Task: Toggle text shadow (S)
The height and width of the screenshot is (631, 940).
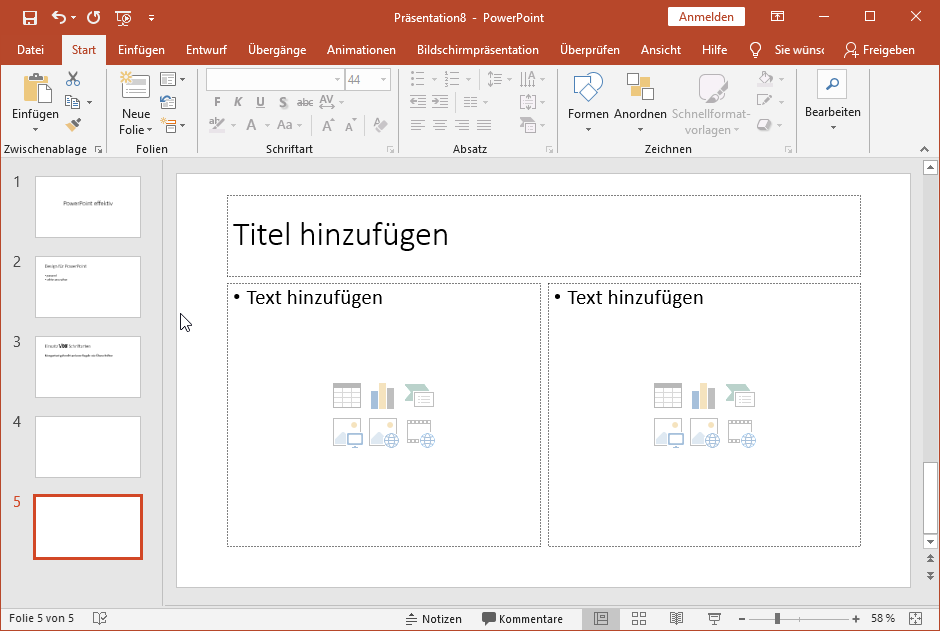Action: [x=283, y=102]
